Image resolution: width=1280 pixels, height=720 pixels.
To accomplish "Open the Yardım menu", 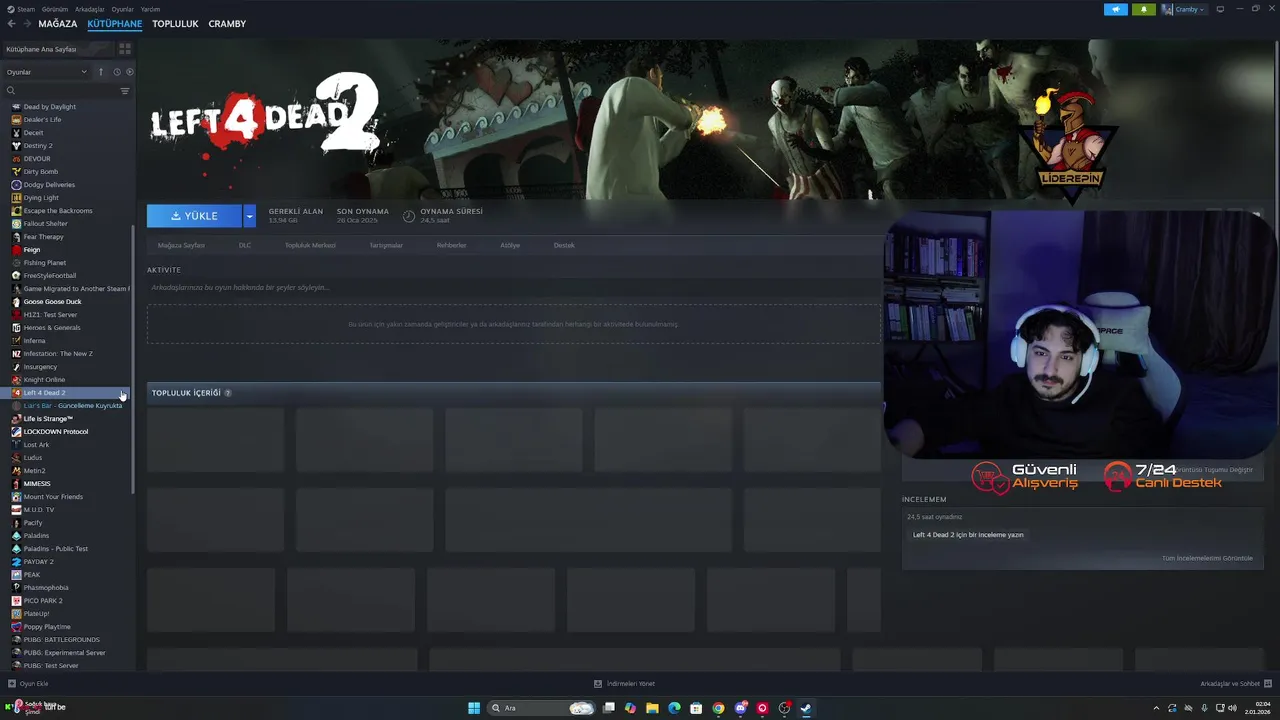I will point(150,9).
